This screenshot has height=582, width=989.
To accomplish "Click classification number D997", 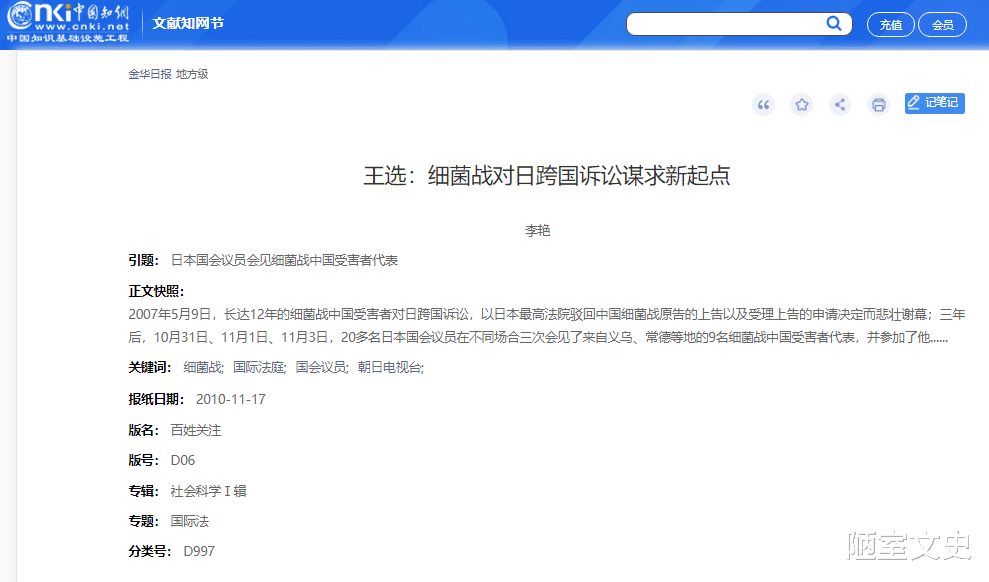I will click(199, 551).
